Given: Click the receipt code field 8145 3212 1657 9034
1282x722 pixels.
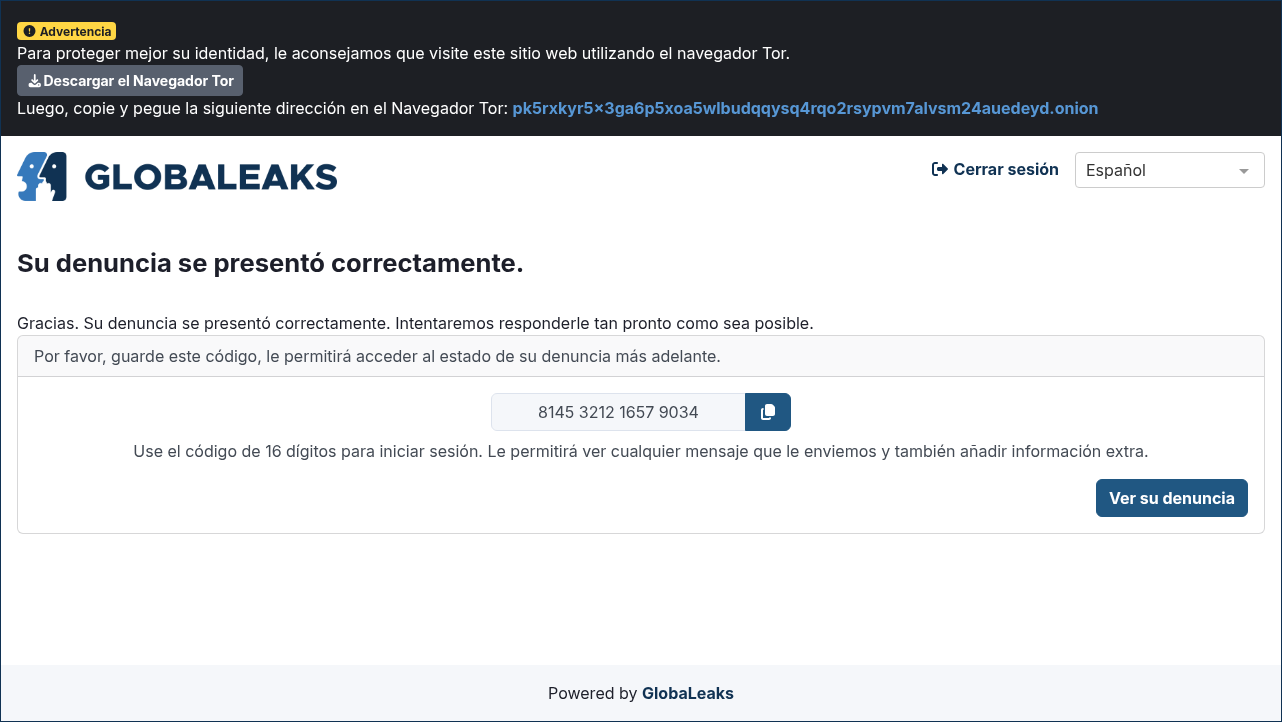Looking at the screenshot, I should tap(618, 412).
